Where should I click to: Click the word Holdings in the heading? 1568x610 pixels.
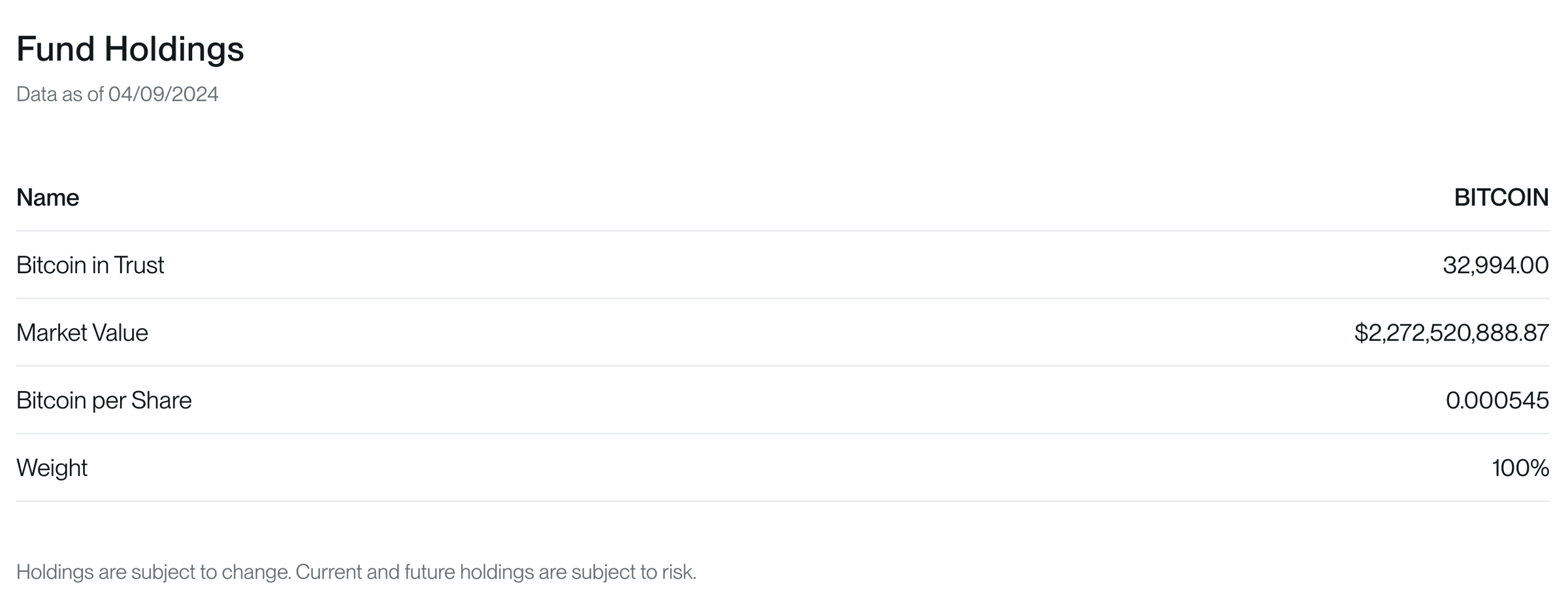point(174,50)
